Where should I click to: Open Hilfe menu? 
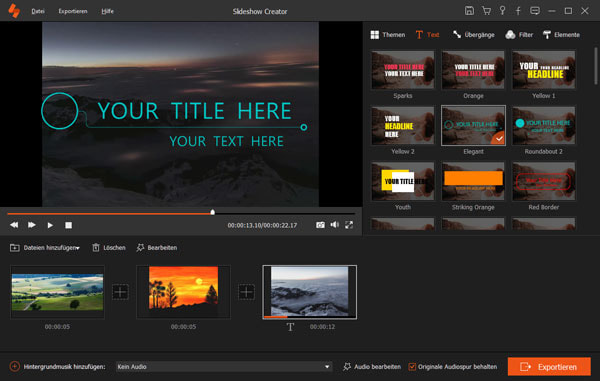108,11
